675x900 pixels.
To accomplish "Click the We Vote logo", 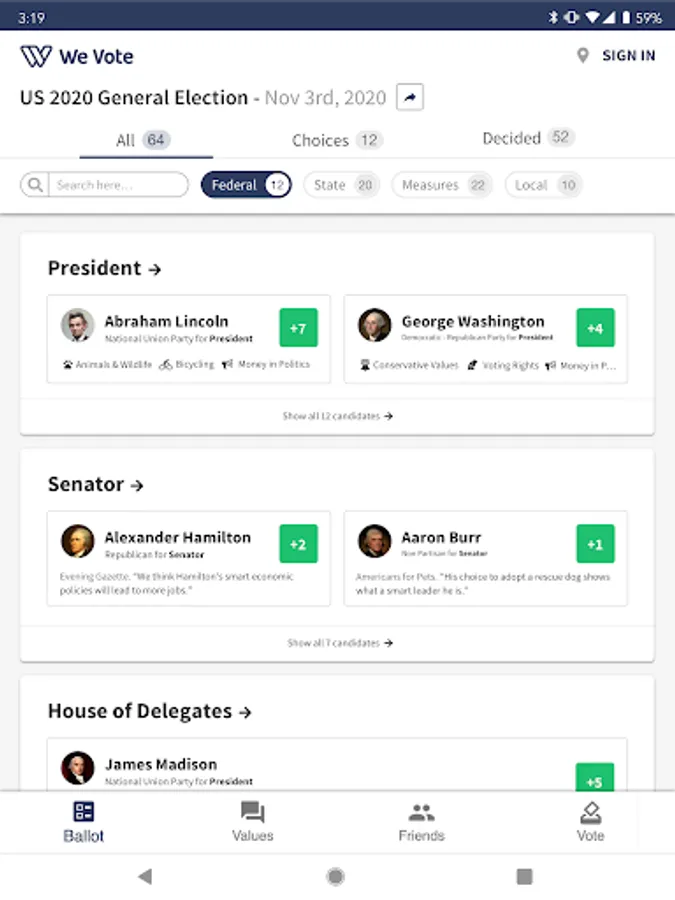I will pyautogui.click(x=77, y=56).
